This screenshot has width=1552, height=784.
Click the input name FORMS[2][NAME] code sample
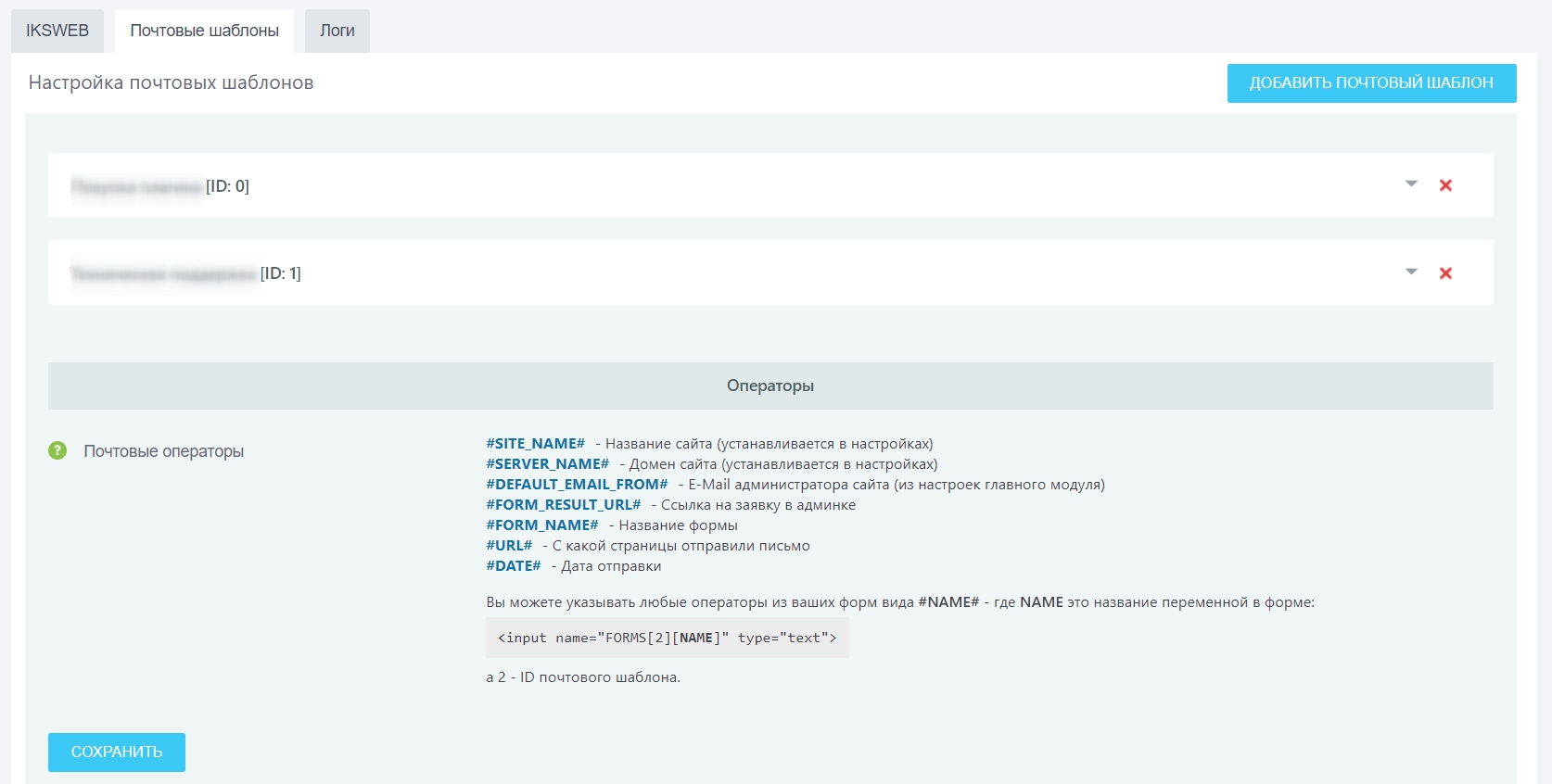668,638
